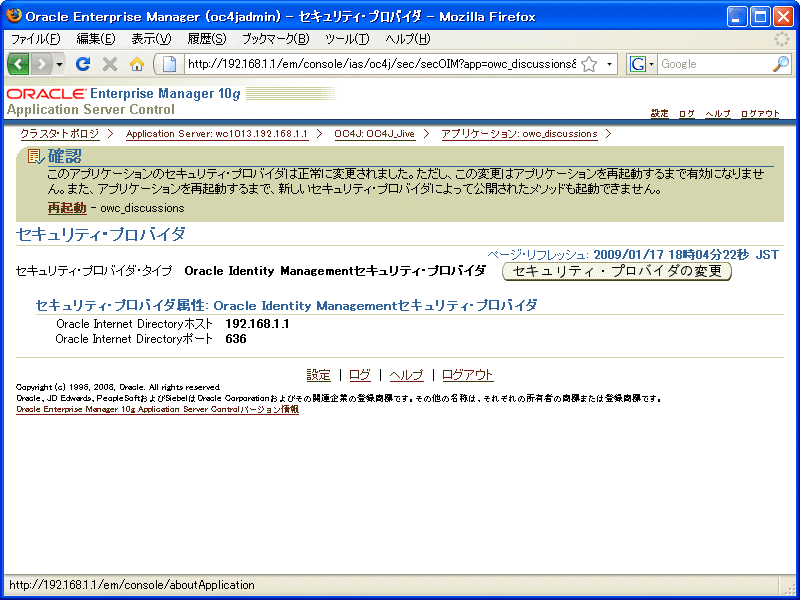Click the セキュリティ・プロバイダの変更 button
This screenshot has height=600, width=800.
pyautogui.click(x=617, y=271)
